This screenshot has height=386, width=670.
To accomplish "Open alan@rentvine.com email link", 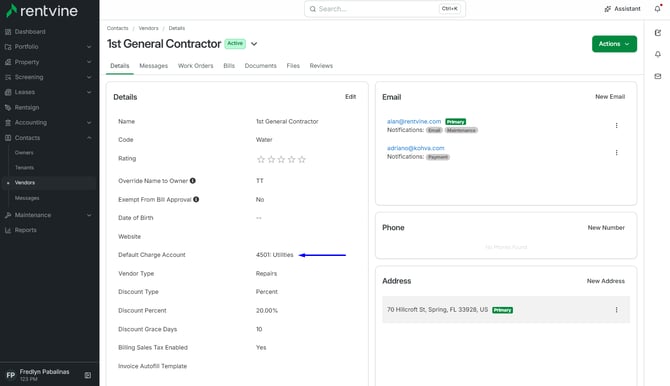I will tap(414, 121).
